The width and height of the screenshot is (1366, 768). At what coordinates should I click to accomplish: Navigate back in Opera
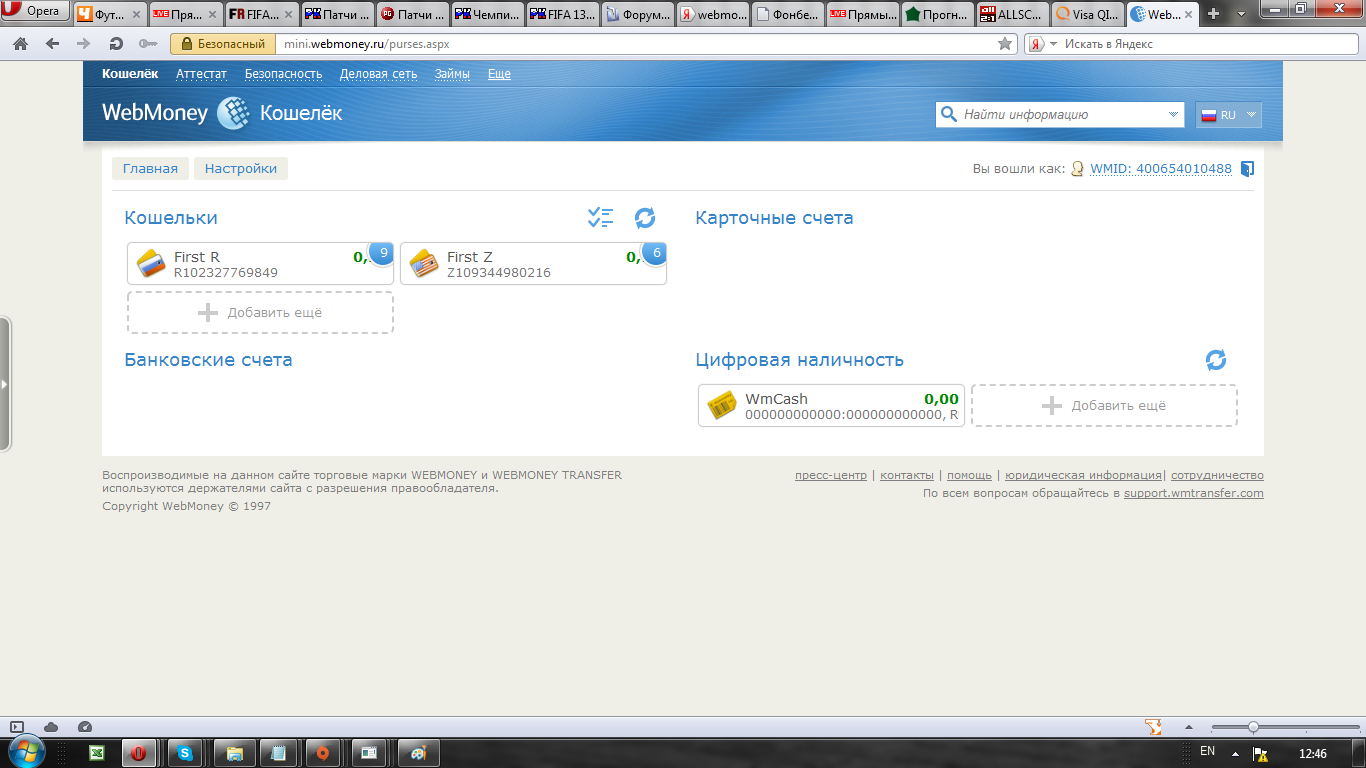tap(52, 44)
